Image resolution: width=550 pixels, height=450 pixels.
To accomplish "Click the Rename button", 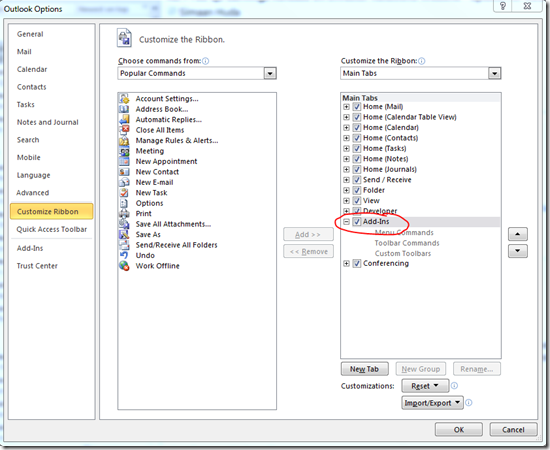I will pyautogui.click(x=477, y=369).
